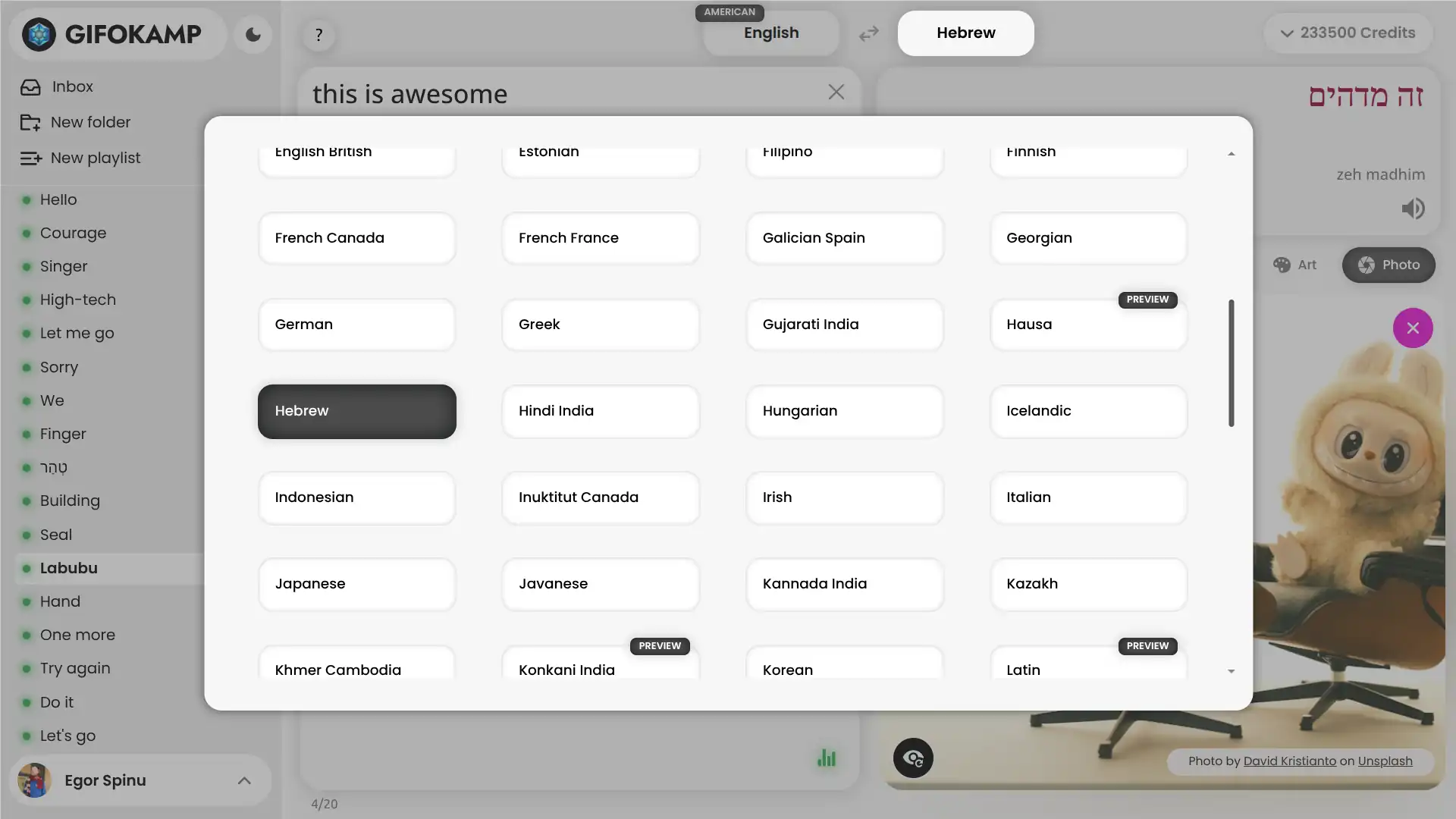Viewport: 1456px width, 819px height.
Task: Toggle dark mode with the moon icon
Action: (252, 35)
